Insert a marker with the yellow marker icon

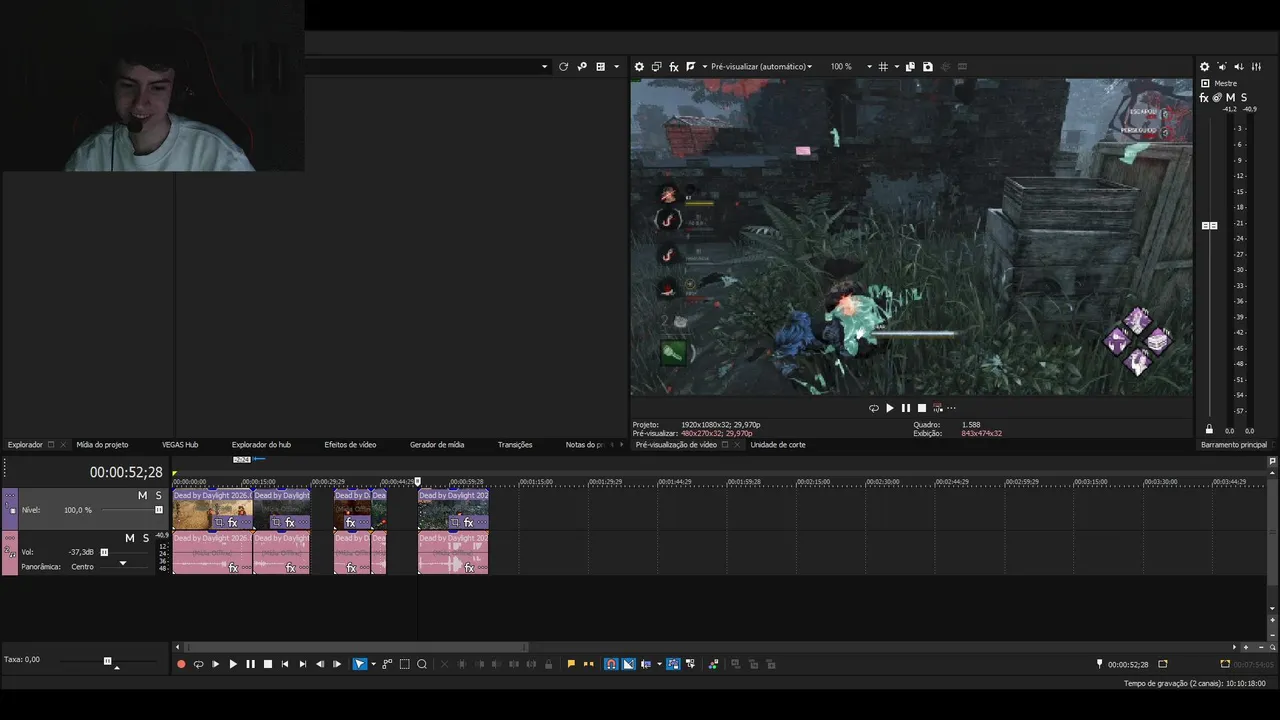(x=571, y=664)
